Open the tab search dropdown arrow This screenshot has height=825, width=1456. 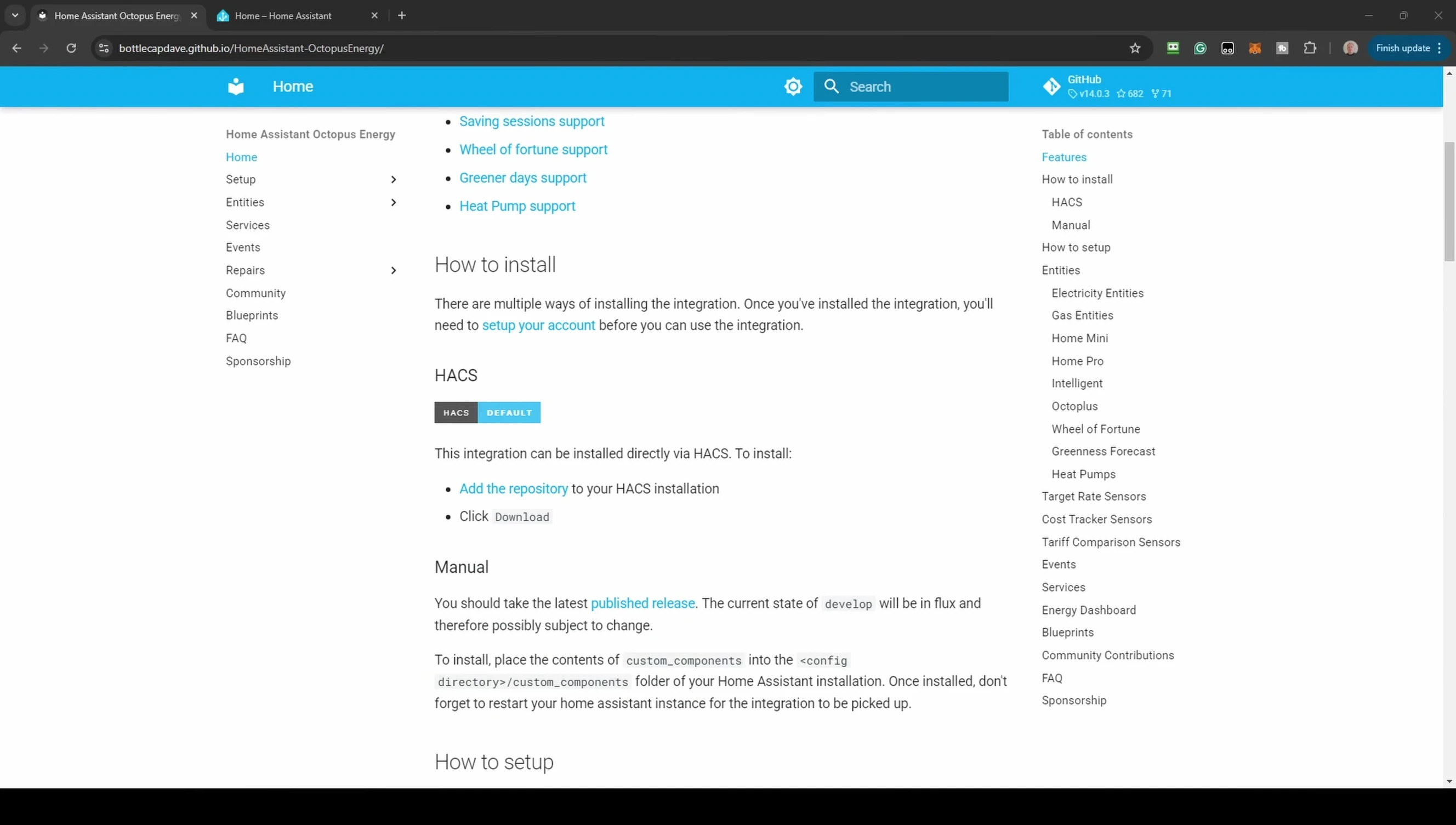[15, 15]
